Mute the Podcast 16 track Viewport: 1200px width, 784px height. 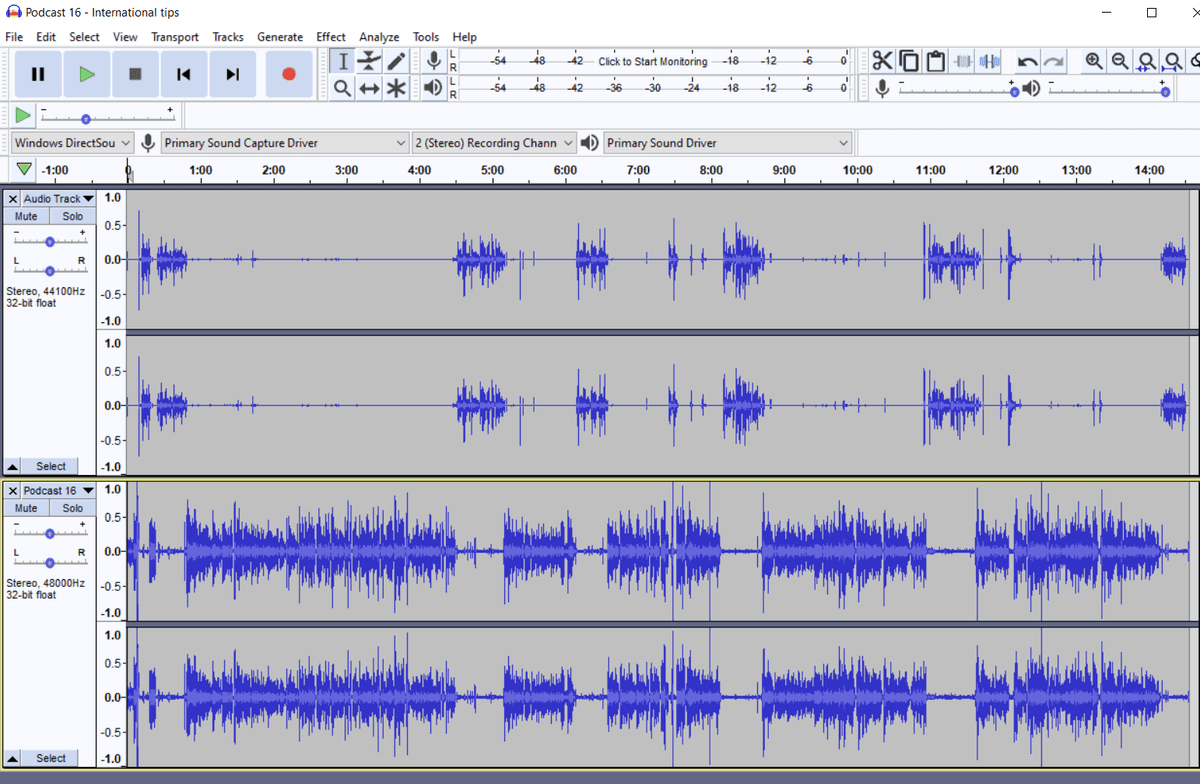pyautogui.click(x=26, y=508)
